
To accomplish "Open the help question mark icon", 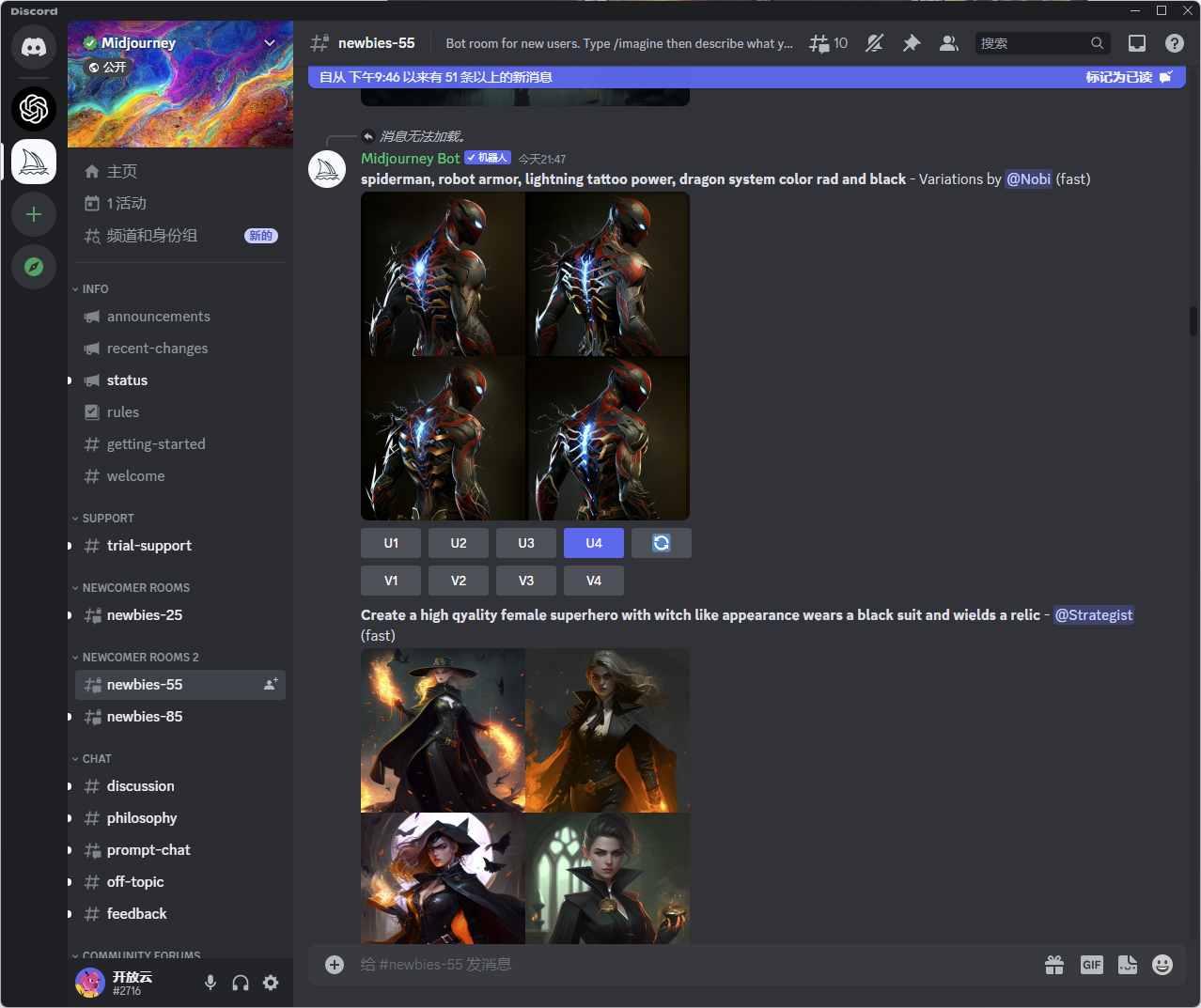I will click(x=1175, y=43).
